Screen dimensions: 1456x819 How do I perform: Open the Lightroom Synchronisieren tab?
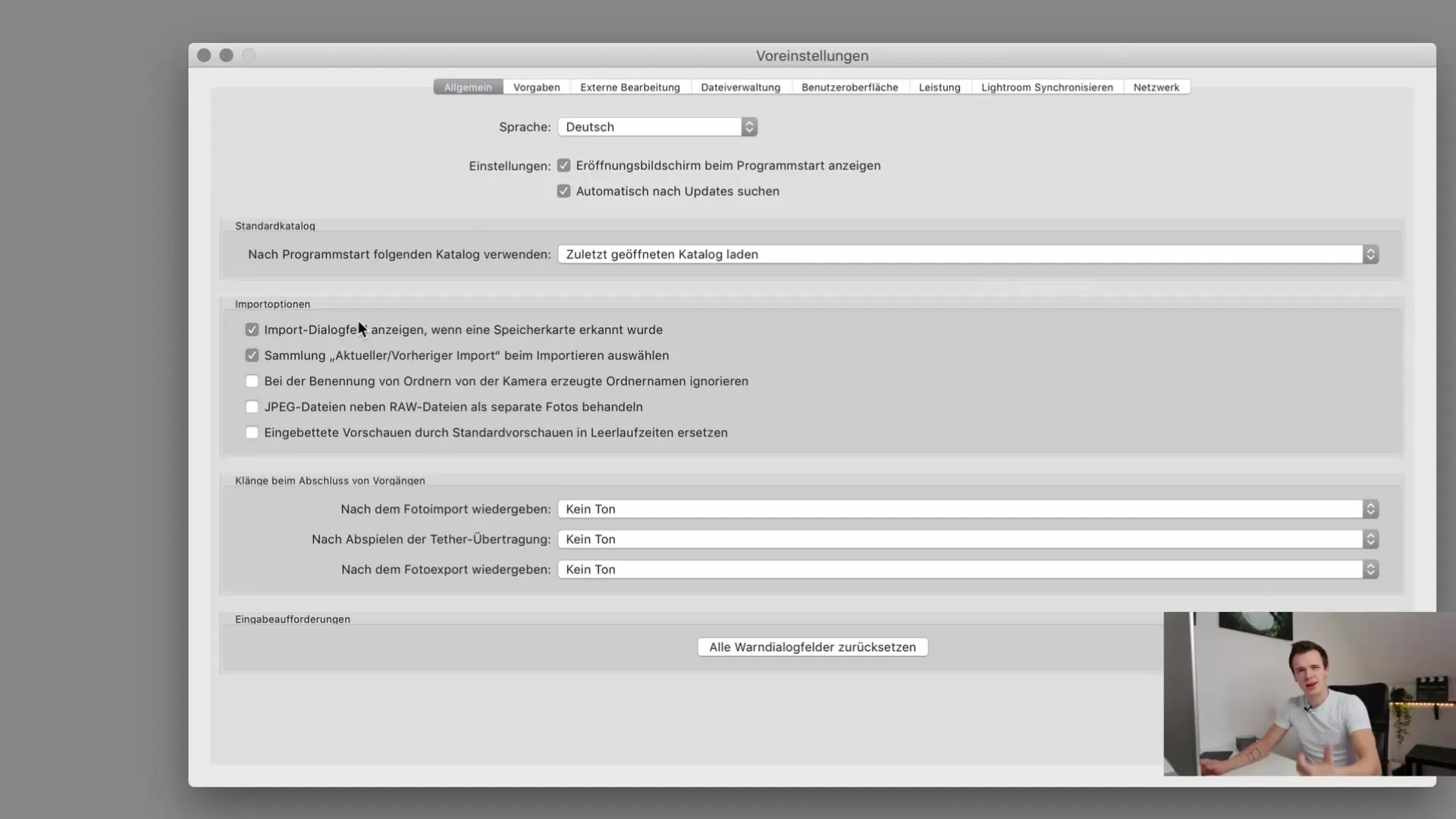click(1047, 87)
